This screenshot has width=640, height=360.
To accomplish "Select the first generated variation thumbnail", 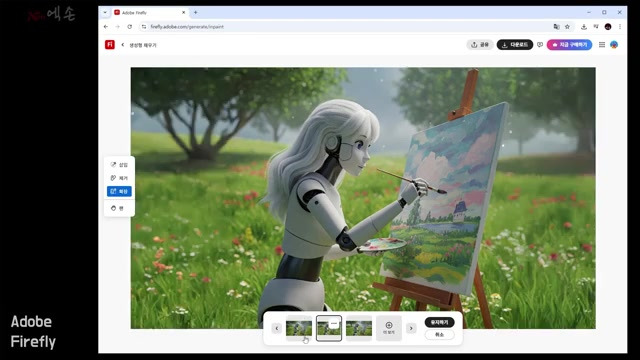I will (299, 328).
